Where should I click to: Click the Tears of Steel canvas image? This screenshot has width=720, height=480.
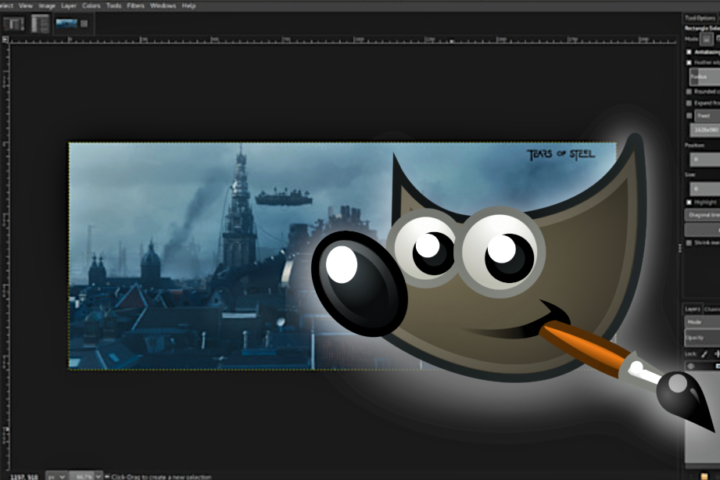[342, 255]
